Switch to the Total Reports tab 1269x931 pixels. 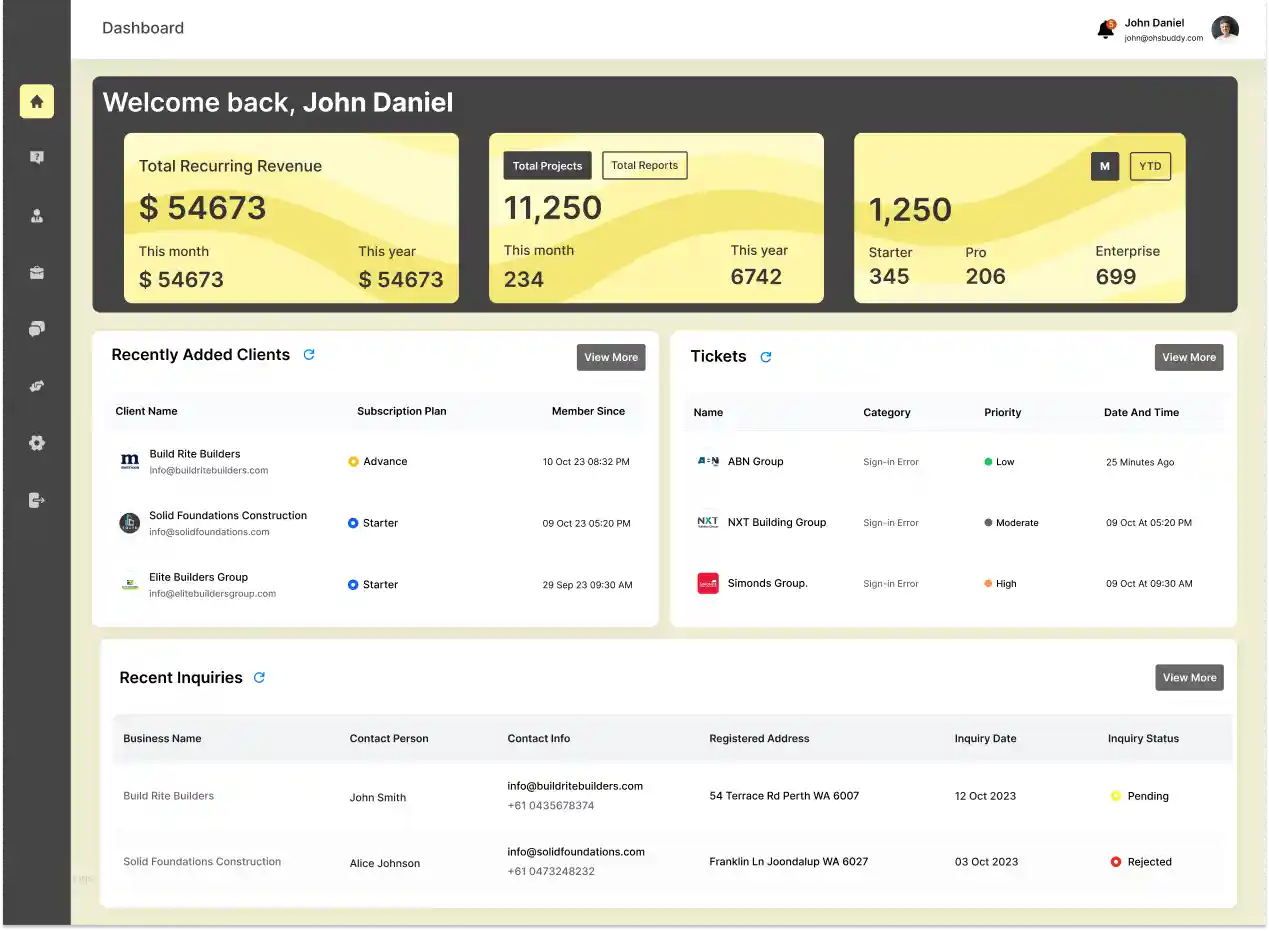(644, 166)
